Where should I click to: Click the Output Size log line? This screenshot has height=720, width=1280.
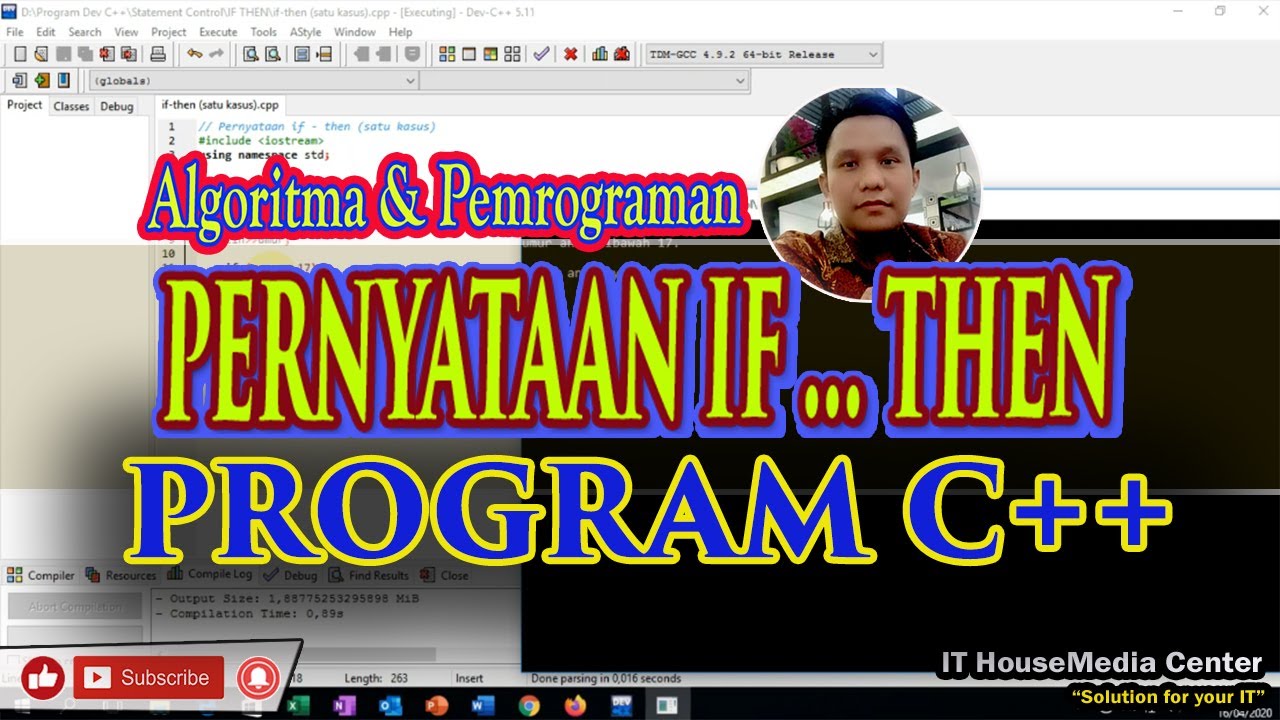(x=287, y=599)
